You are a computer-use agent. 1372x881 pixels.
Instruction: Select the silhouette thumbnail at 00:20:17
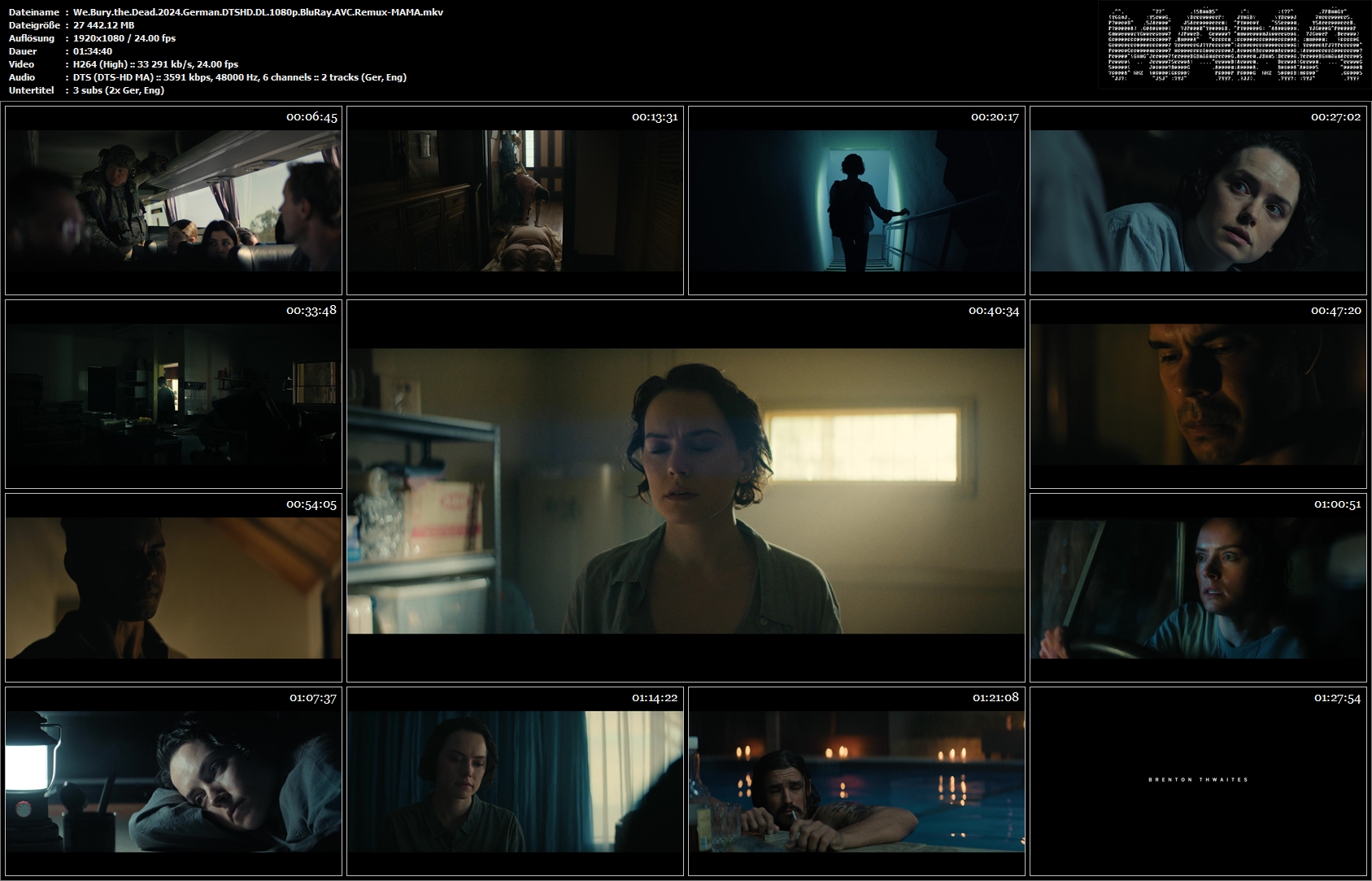click(x=856, y=200)
